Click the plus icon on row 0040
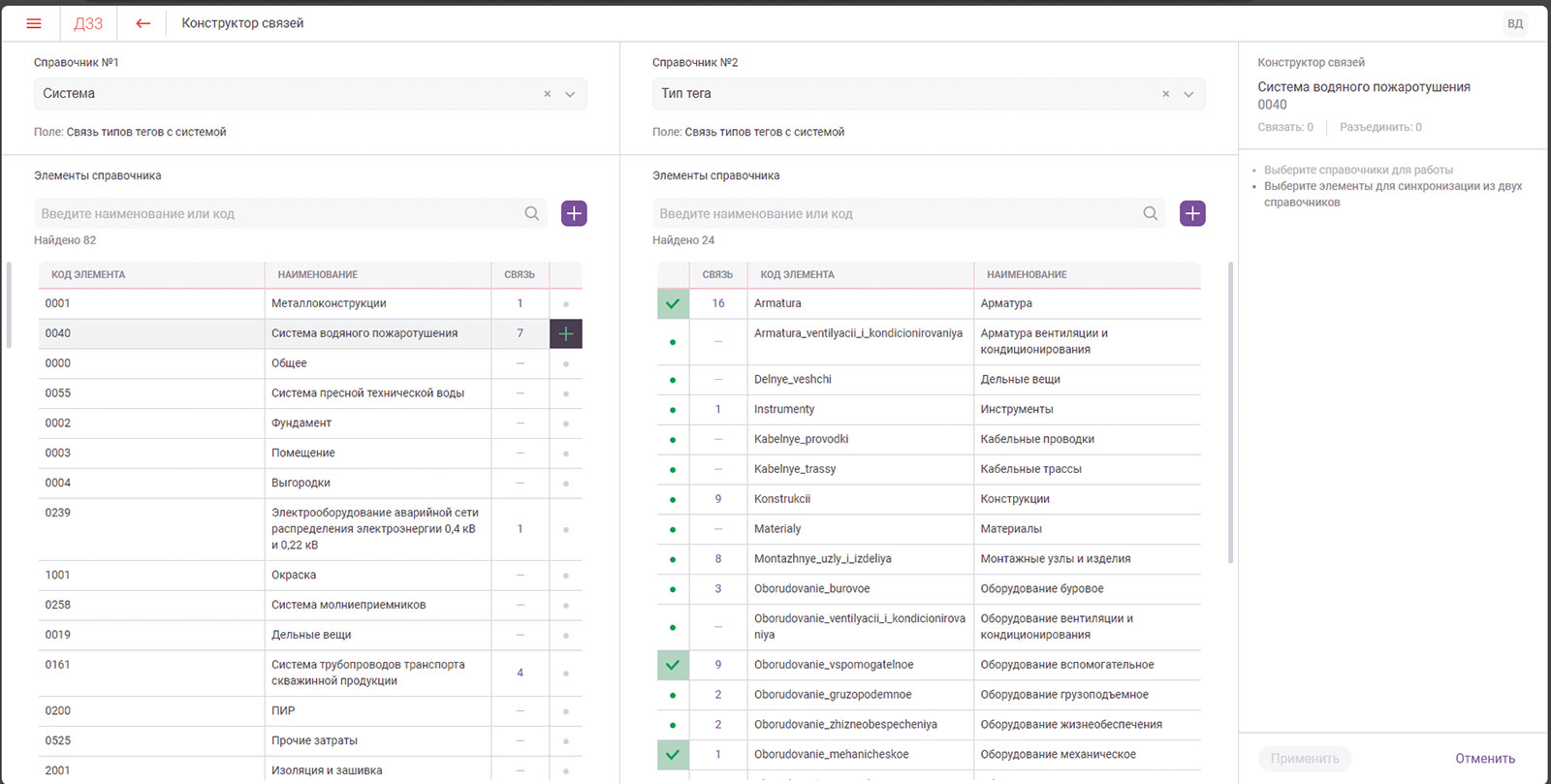Viewport: 1551px width, 784px height. coord(566,333)
